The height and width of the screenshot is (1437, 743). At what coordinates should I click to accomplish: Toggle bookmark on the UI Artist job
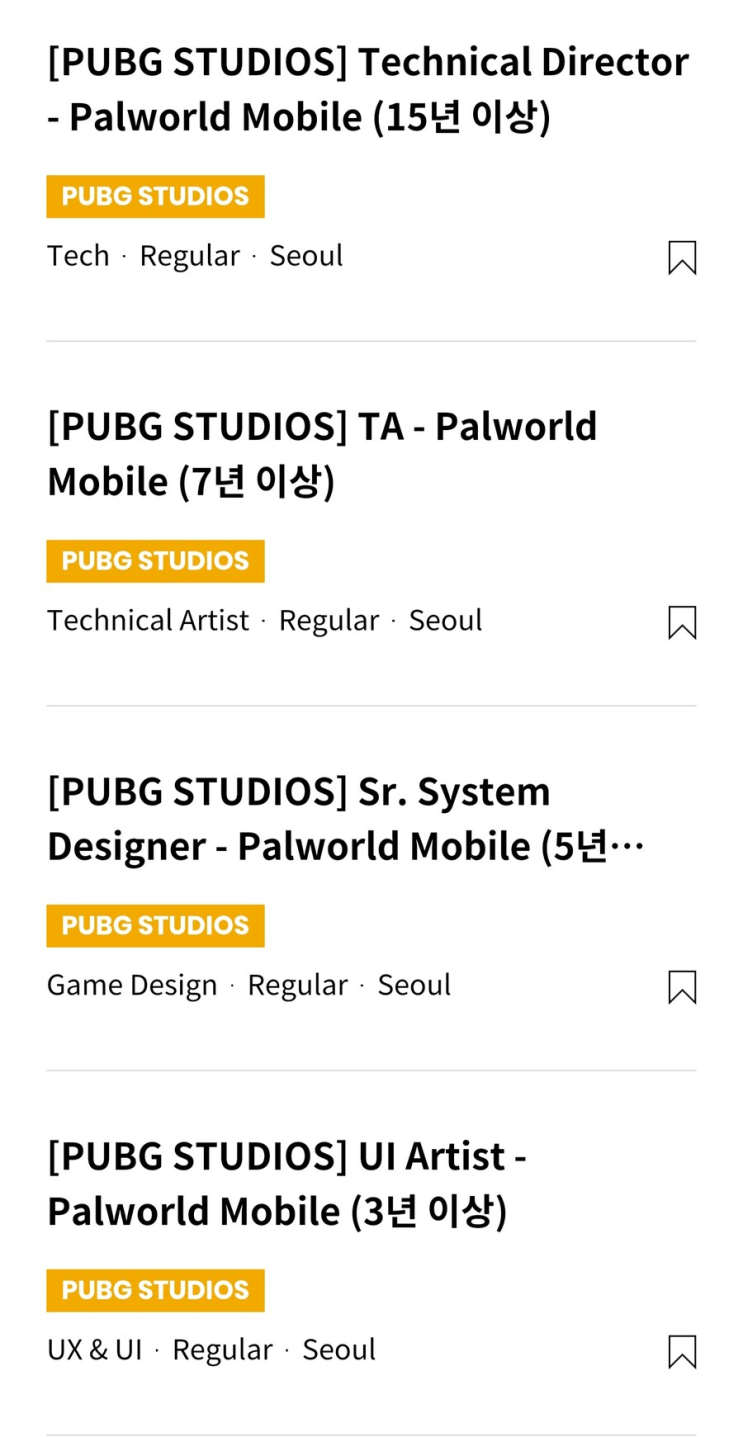pos(681,1352)
